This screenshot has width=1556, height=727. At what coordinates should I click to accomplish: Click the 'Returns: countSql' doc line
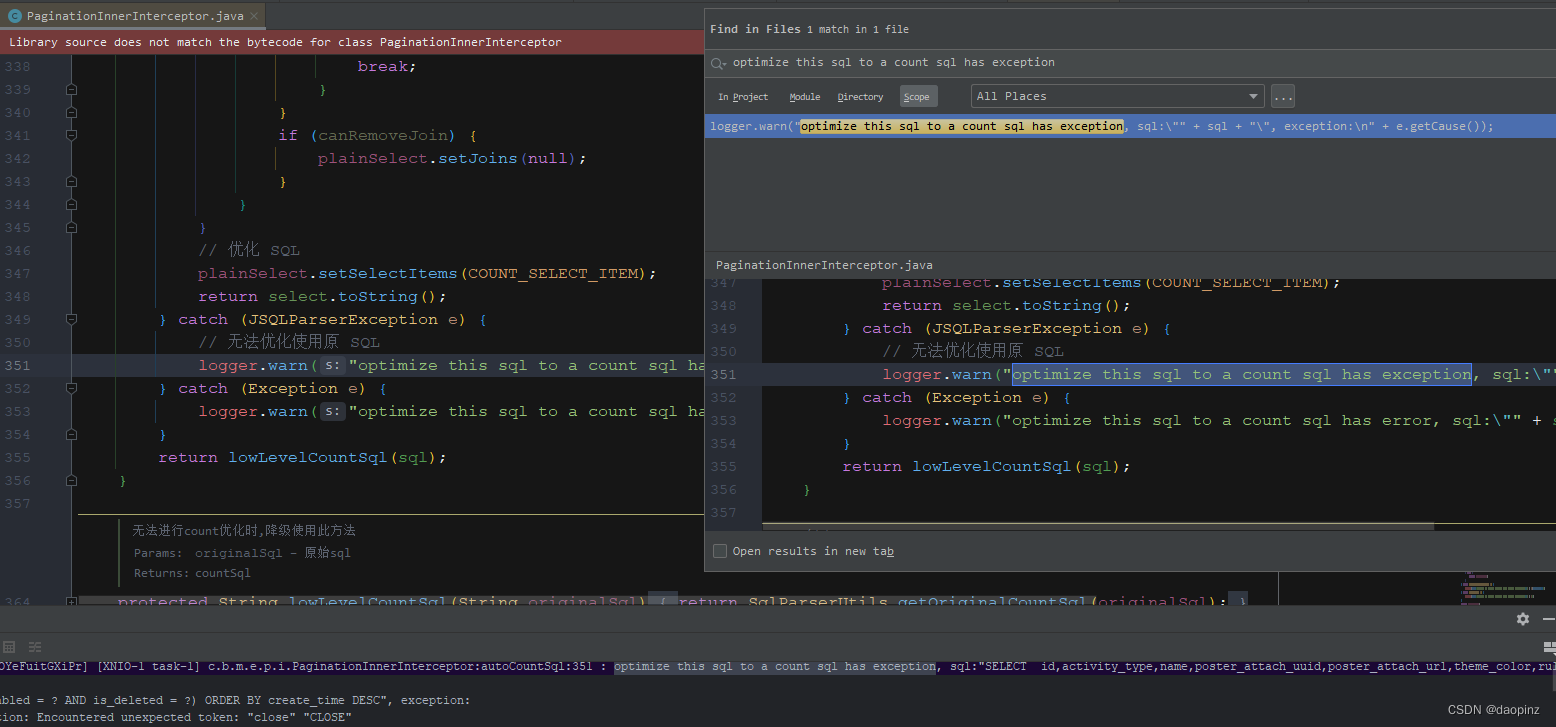click(192, 573)
